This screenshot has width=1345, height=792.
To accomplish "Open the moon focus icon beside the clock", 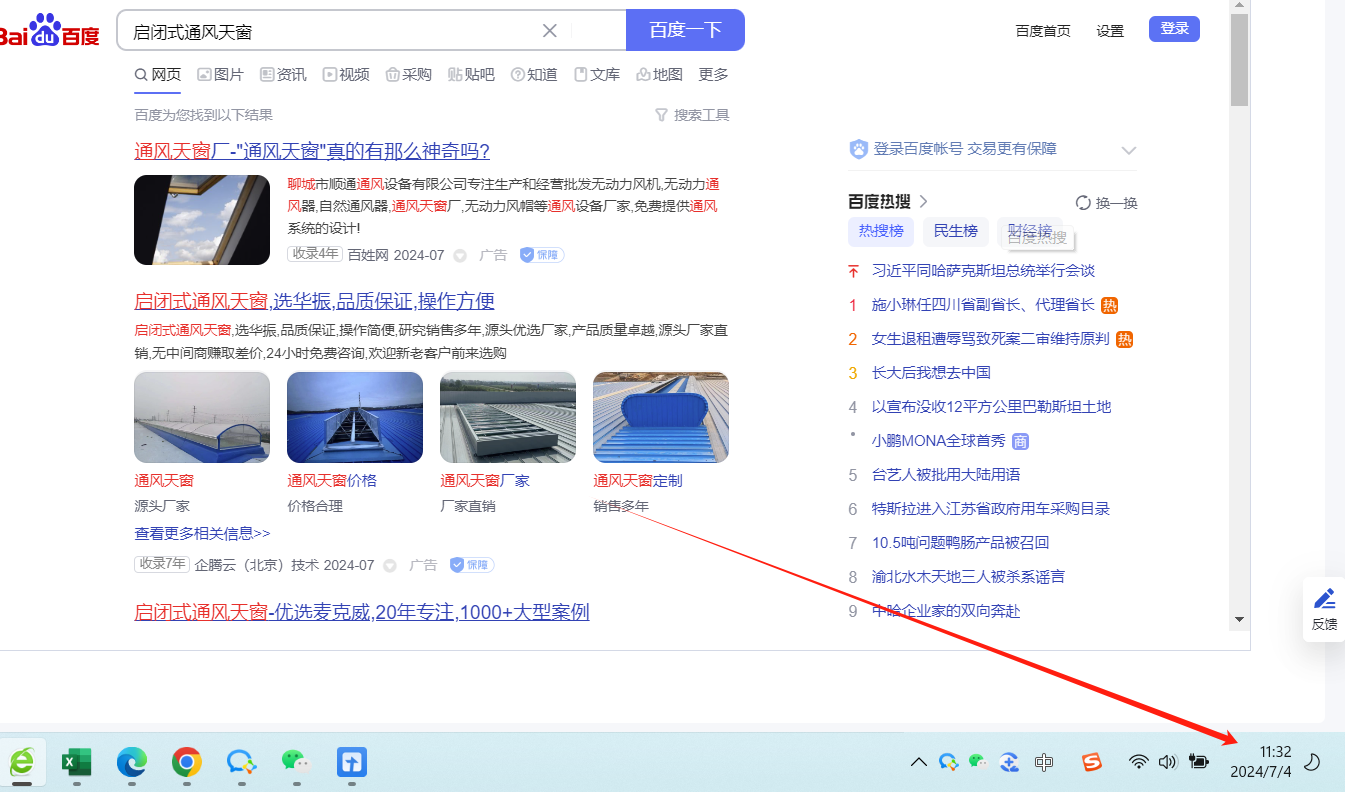I will point(1313,762).
